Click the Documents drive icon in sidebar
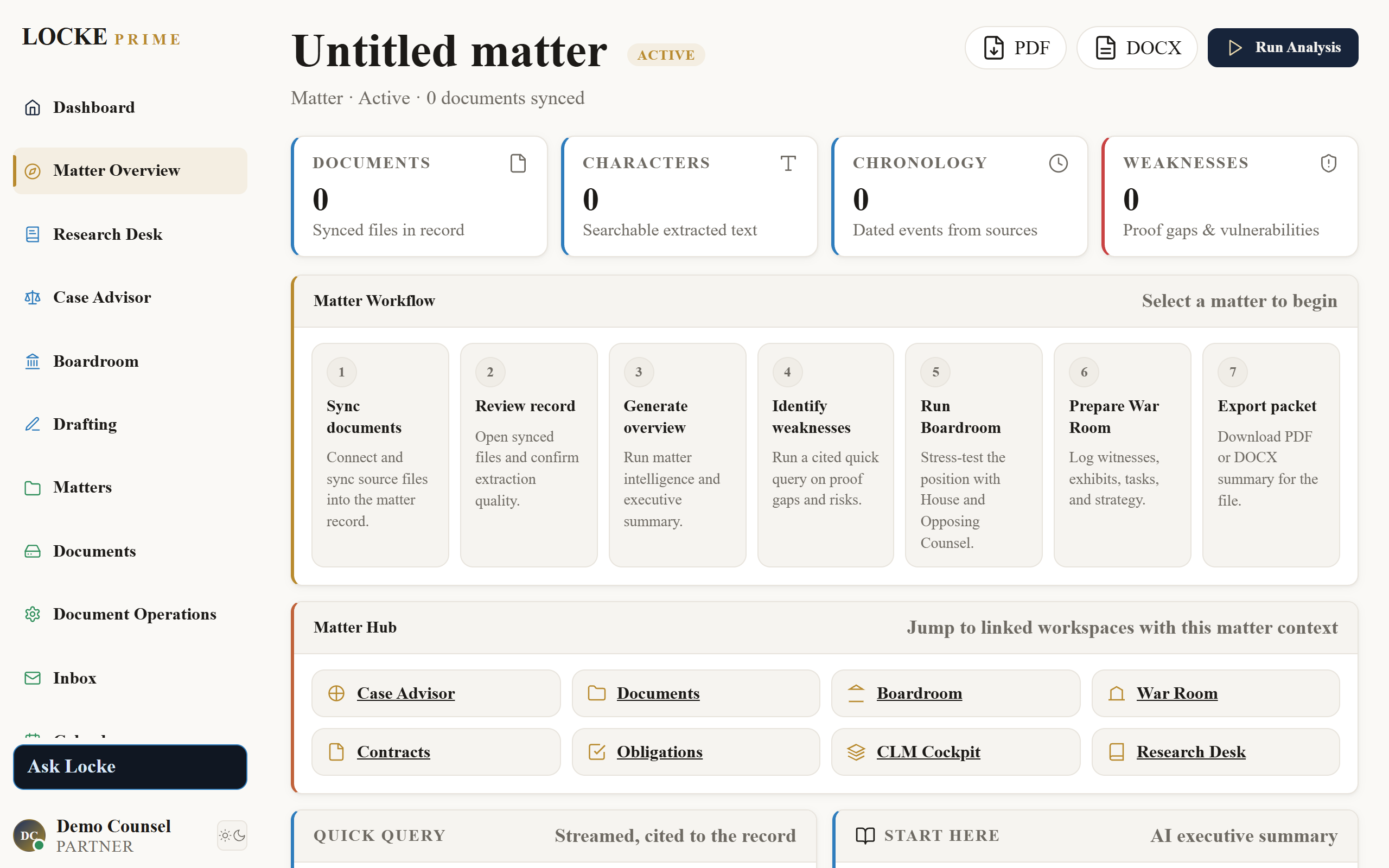This screenshot has width=1389, height=868. (x=33, y=551)
